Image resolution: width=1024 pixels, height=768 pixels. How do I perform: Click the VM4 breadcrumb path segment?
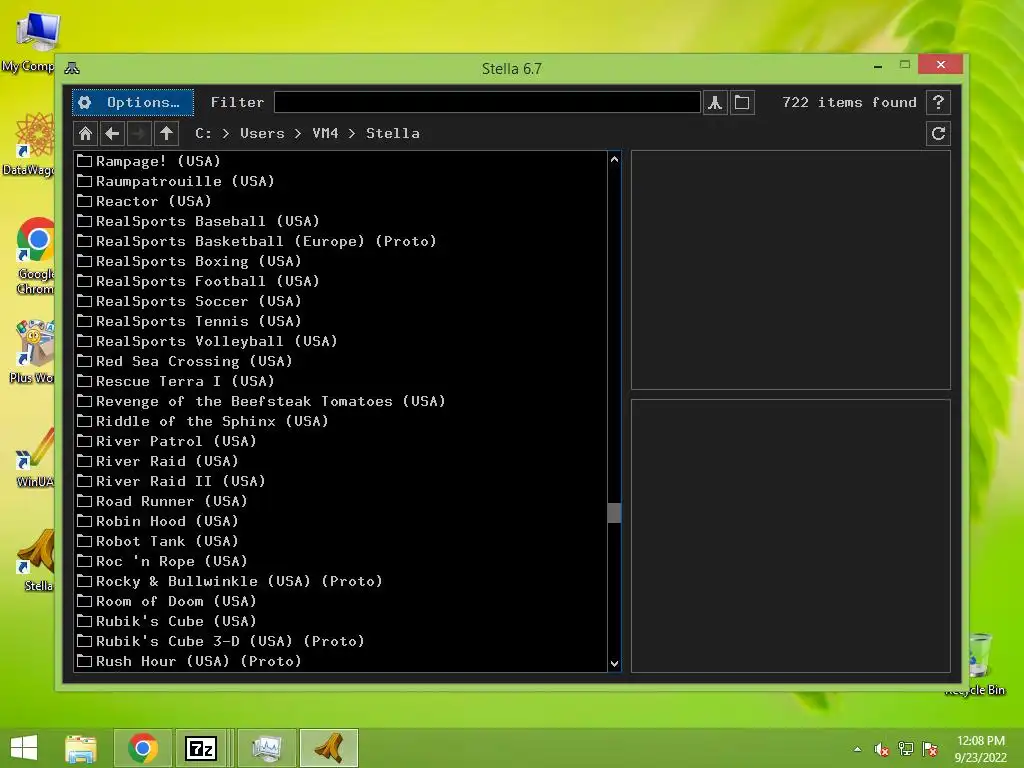click(325, 133)
